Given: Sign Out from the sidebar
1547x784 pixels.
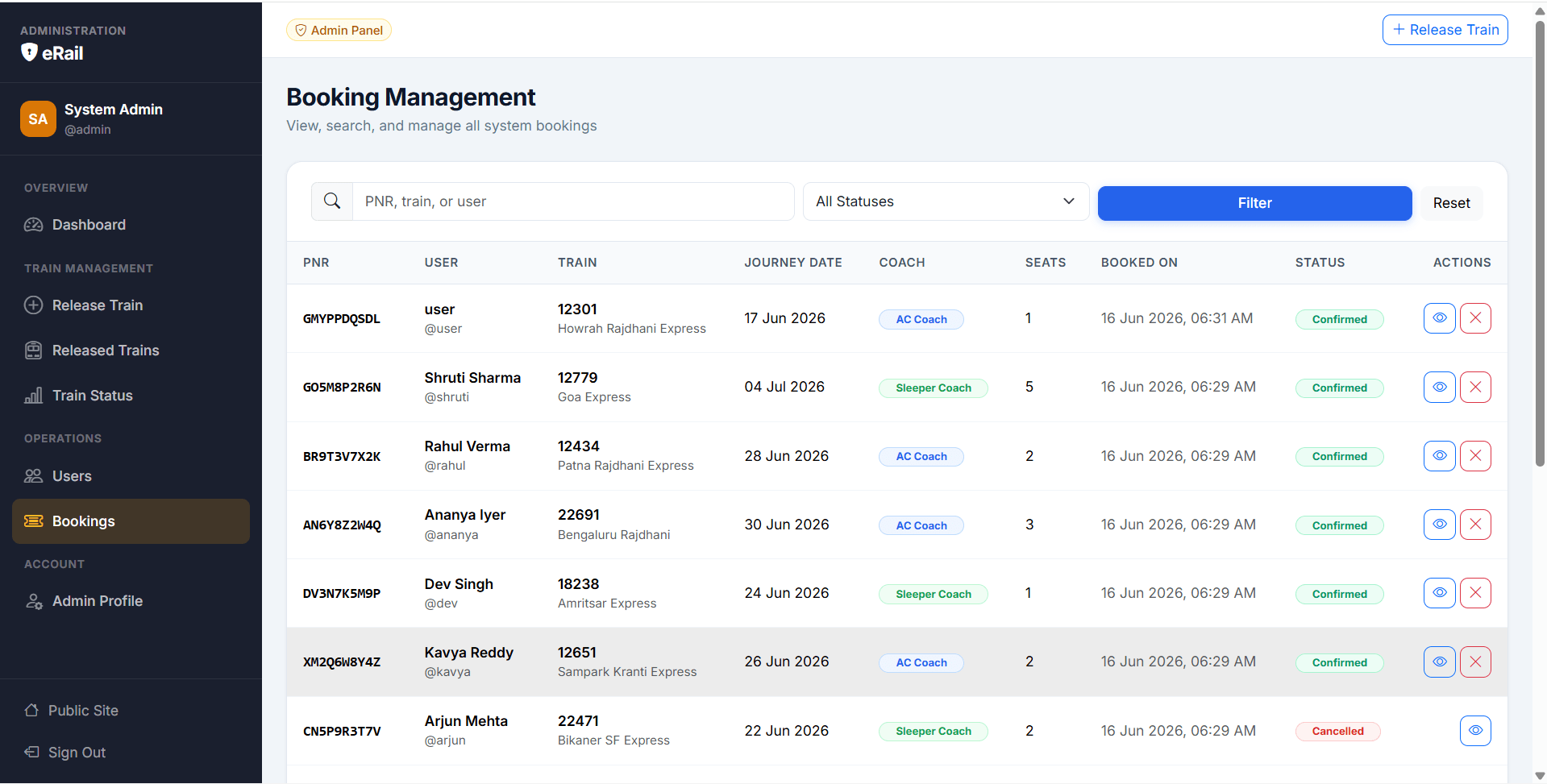Looking at the screenshot, I should pyautogui.click(x=77, y=753).
